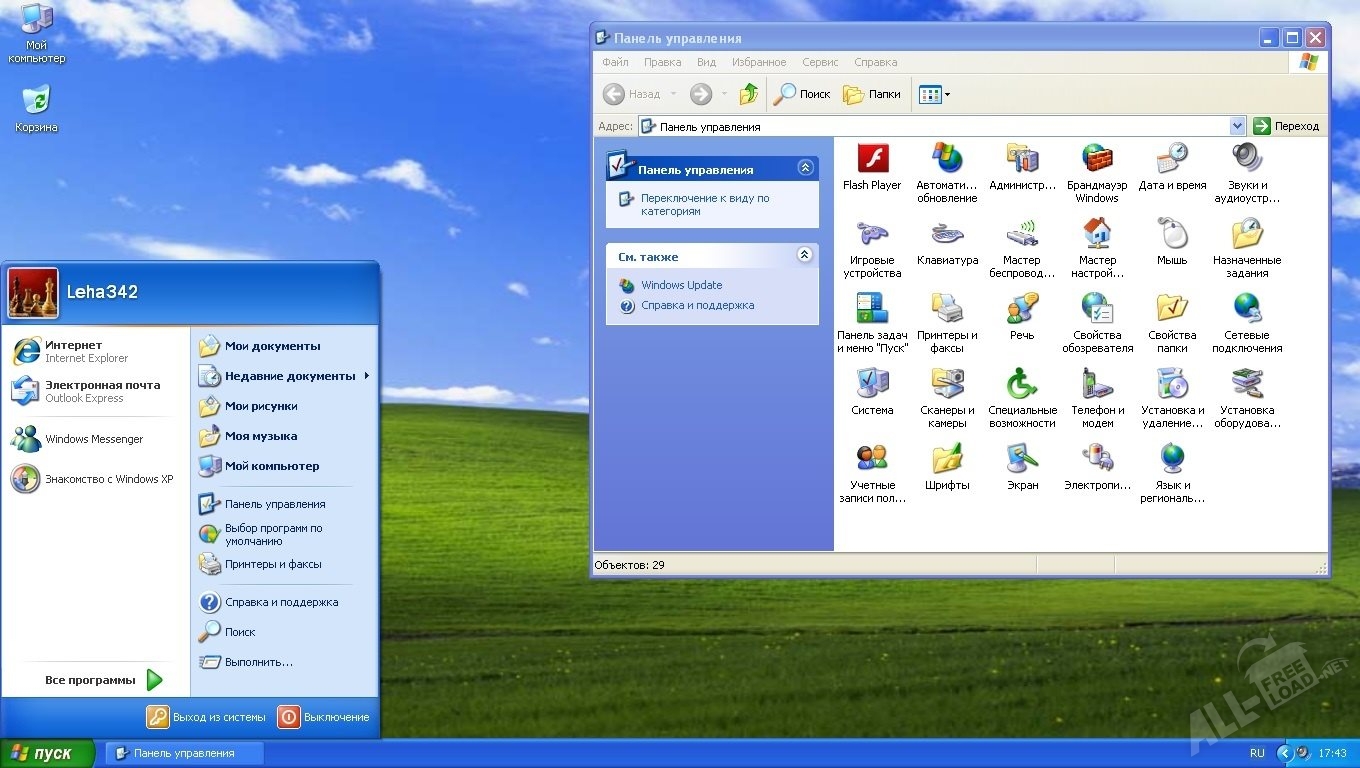Image resolution: width=1360 pixels, height=768 pixels.
Task: Open the Дата и время icon
Action: 1172,159
